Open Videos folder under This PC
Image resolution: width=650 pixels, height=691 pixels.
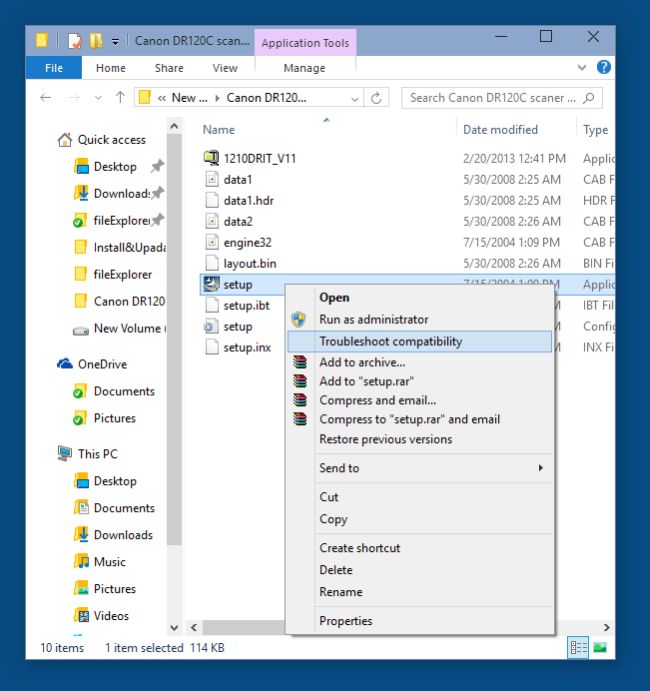(x=111, y=616)
